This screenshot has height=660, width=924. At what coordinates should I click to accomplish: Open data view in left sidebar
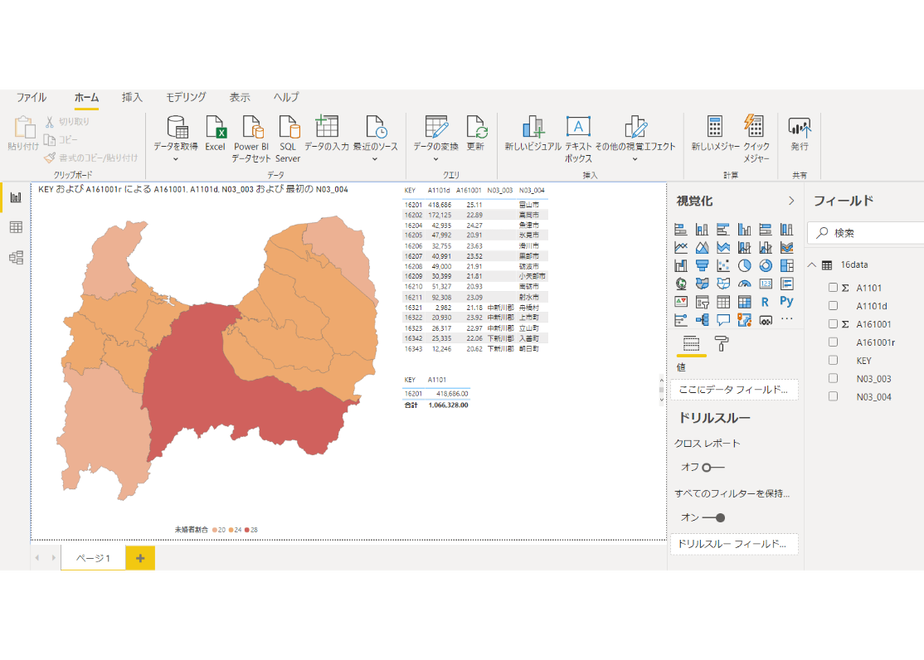pyautogui.click(x=16, y=227)
